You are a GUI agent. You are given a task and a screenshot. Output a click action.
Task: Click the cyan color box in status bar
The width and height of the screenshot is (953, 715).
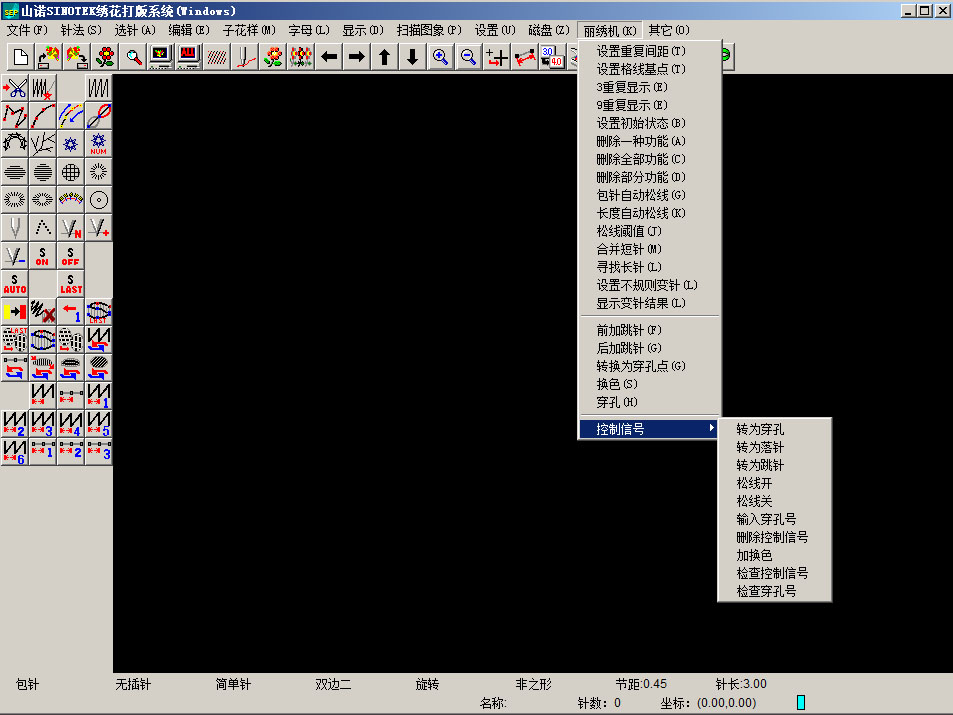pyautogui.click(x=801, y=703)
